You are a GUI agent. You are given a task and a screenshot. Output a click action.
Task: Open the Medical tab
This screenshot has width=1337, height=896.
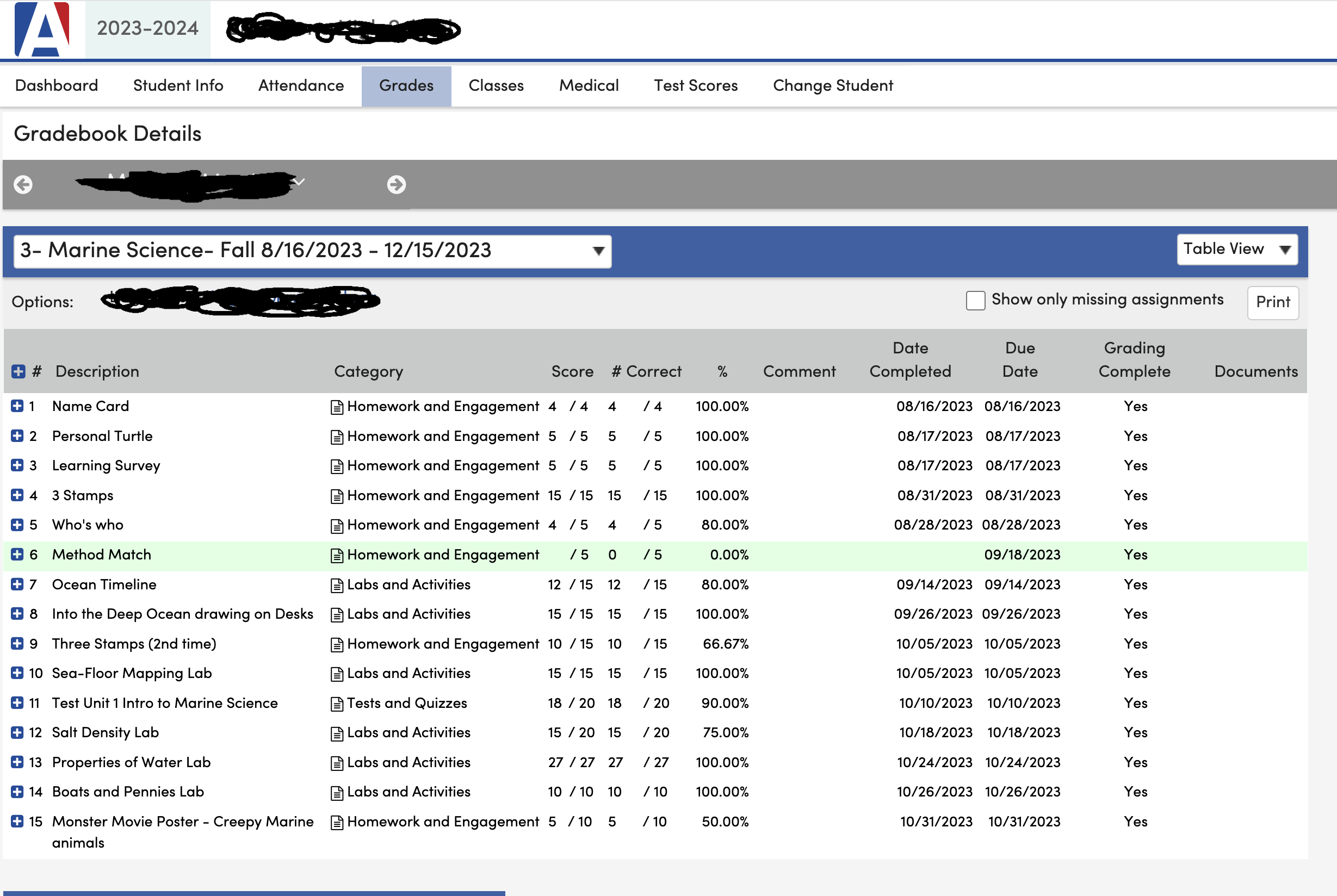(x=589, y=86)
